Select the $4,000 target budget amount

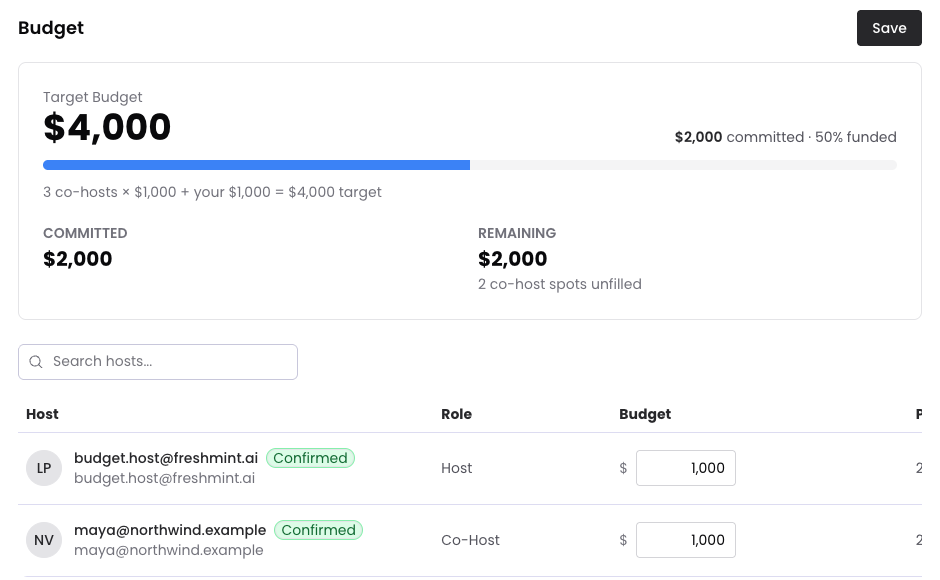[x=107, y=127]
